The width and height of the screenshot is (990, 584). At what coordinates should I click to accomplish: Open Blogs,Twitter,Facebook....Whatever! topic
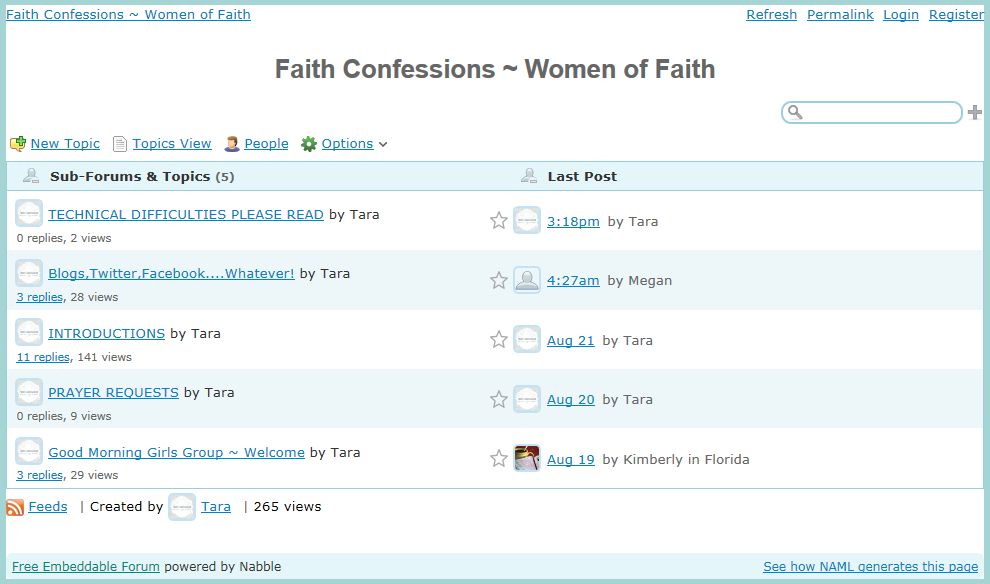[171, 274]
